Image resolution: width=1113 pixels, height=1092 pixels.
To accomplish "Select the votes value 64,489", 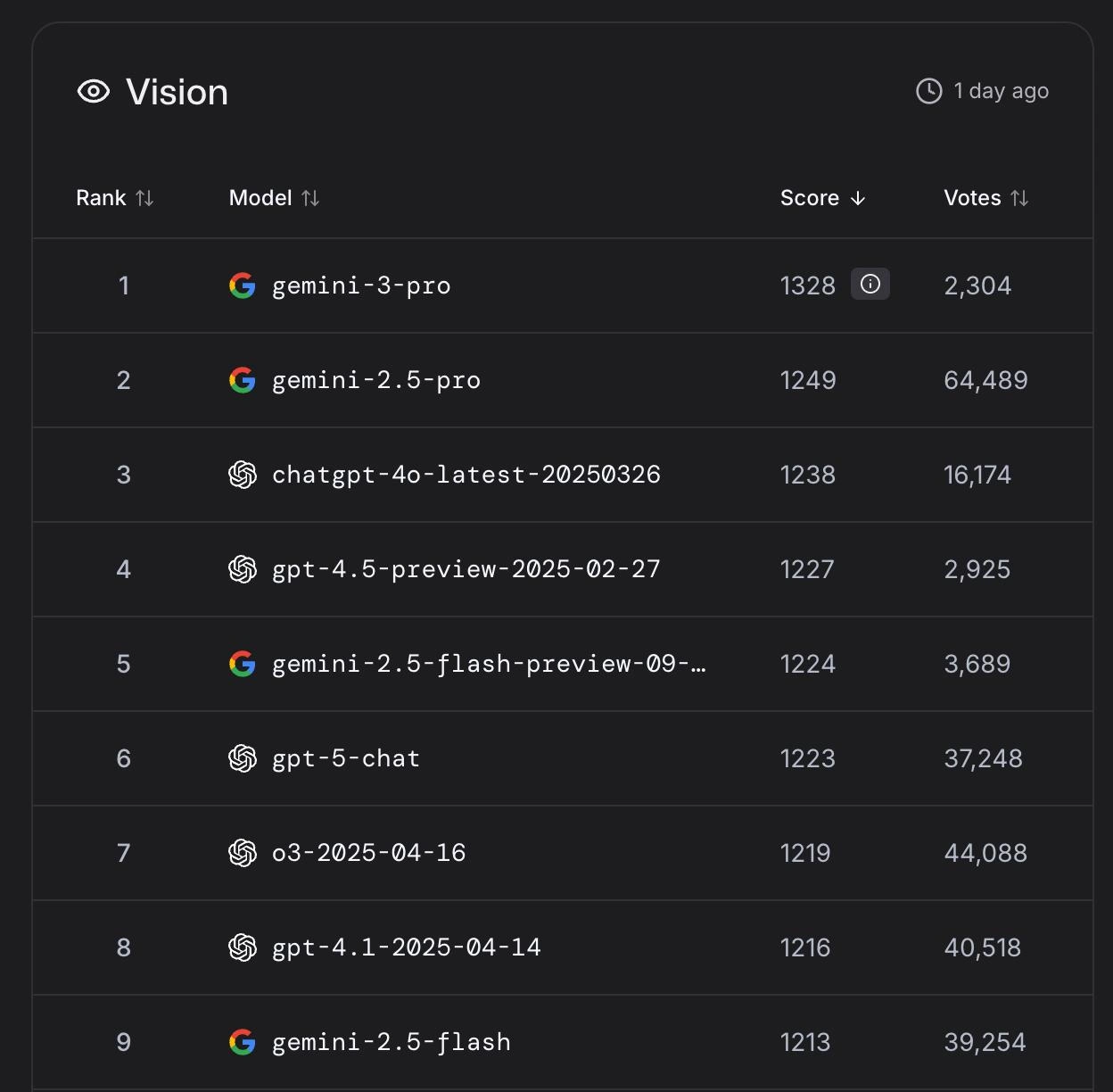I will (x=986, y=380).
